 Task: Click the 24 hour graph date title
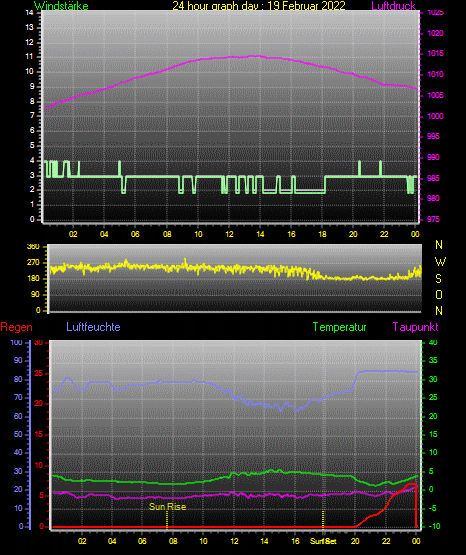pos(259,6)
